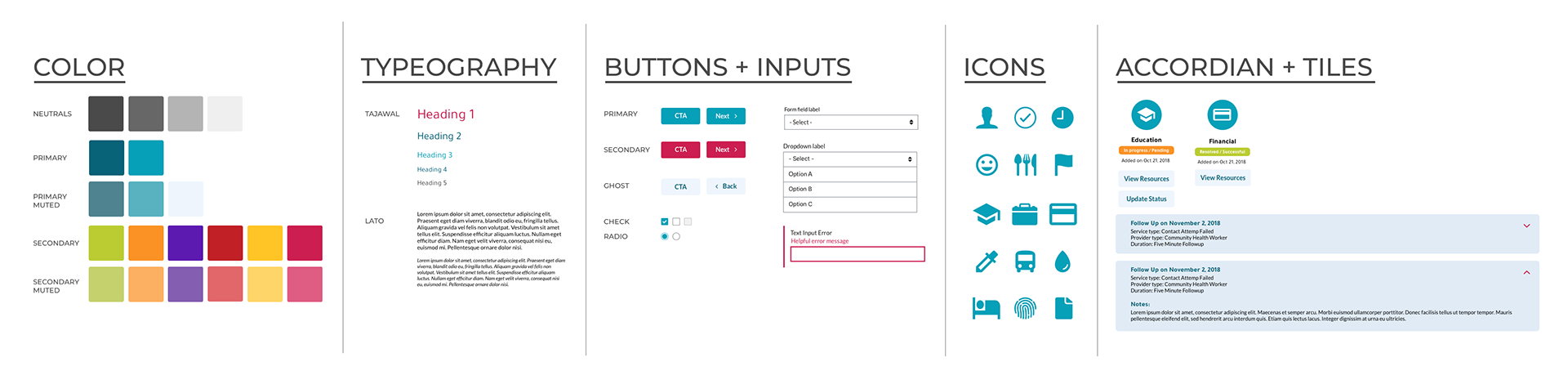
Task: Click the circled checkmark icon
Action: click(x=1025, y=118)
